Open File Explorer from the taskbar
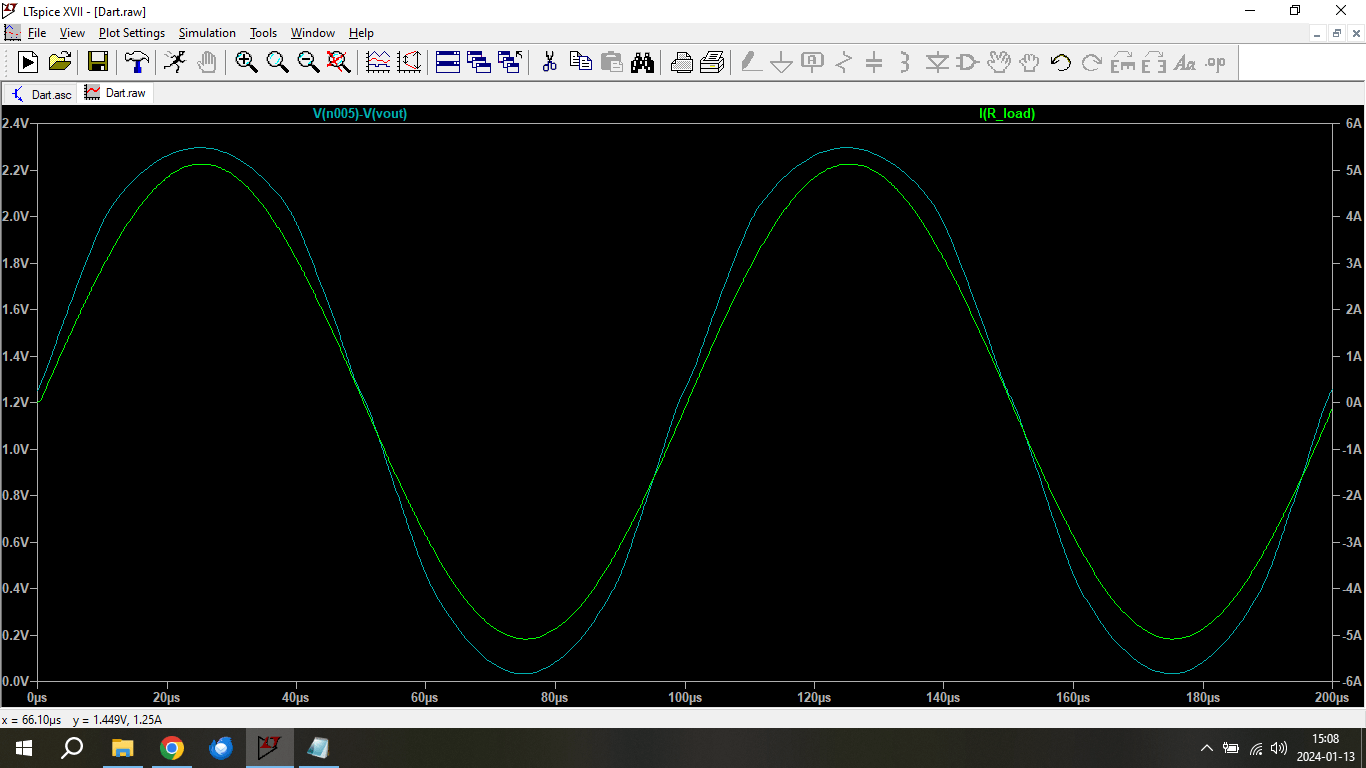Viewport: 1366px width, 768px height. pos(122,747)
